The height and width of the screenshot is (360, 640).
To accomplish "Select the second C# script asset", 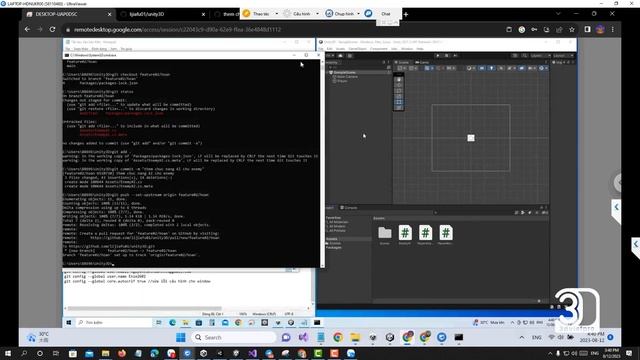I will coord(425,235).
